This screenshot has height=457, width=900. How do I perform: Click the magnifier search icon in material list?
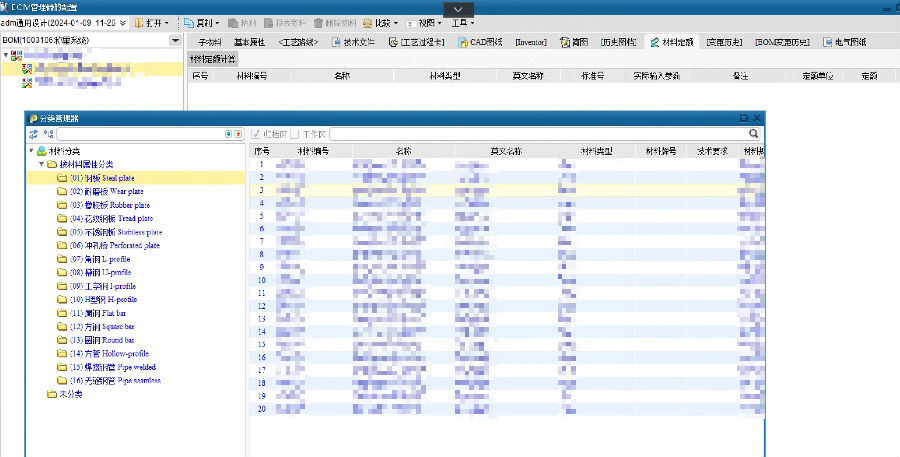click(x=753, y=133)
